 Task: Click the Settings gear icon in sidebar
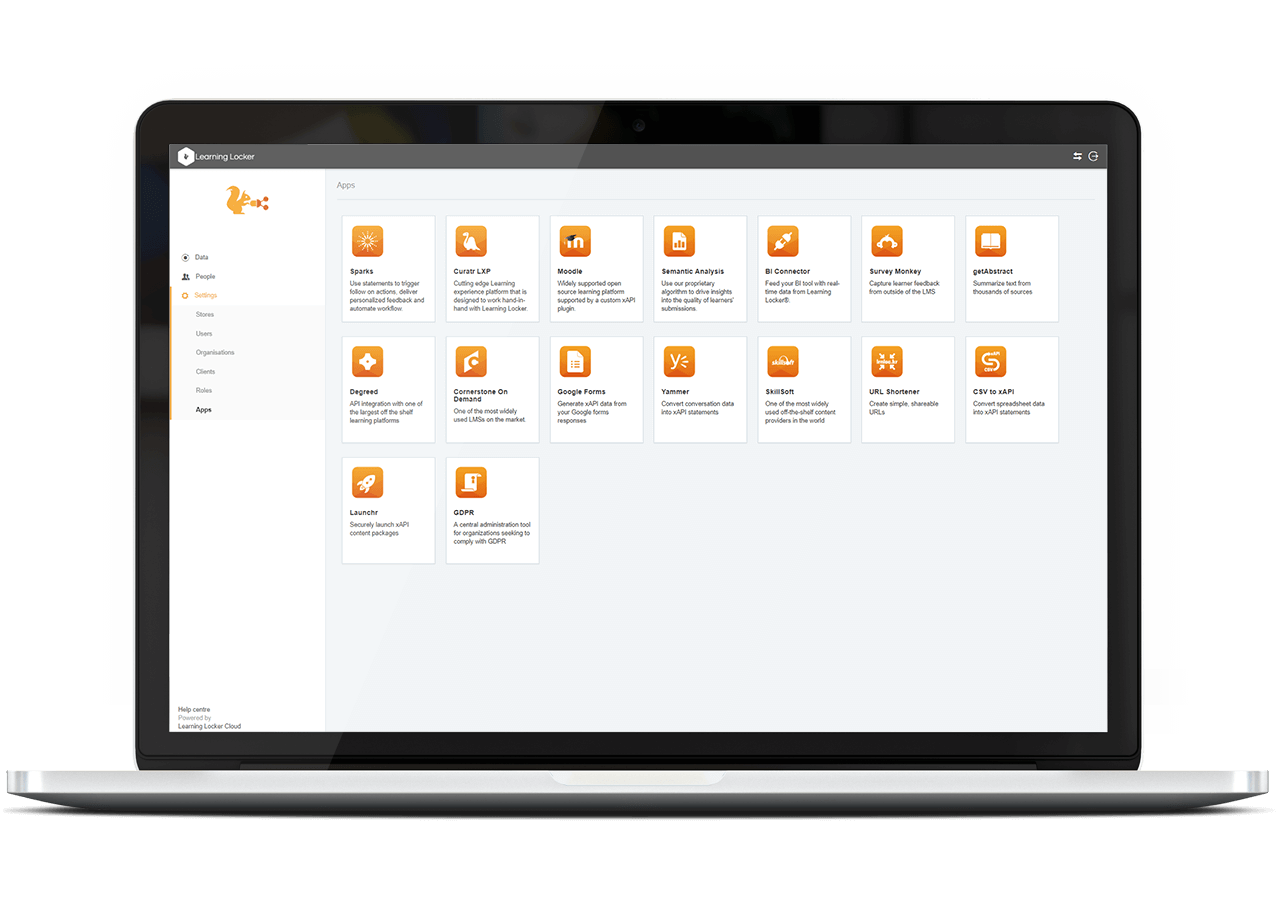[185, 295]
